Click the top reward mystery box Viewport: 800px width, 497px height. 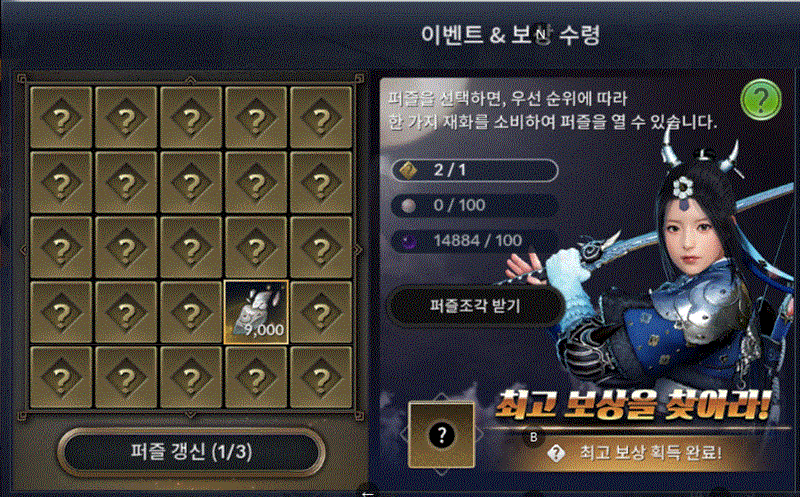[441, 435]
